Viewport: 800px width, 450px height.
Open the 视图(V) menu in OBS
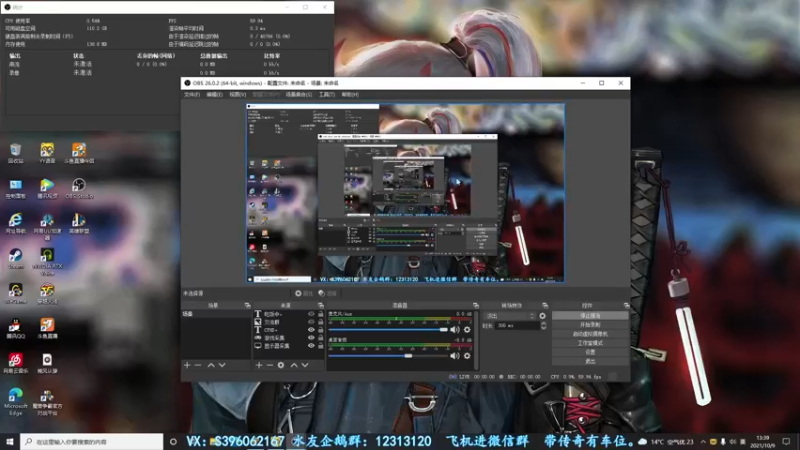pyautogui.click(x=238, y=94)
